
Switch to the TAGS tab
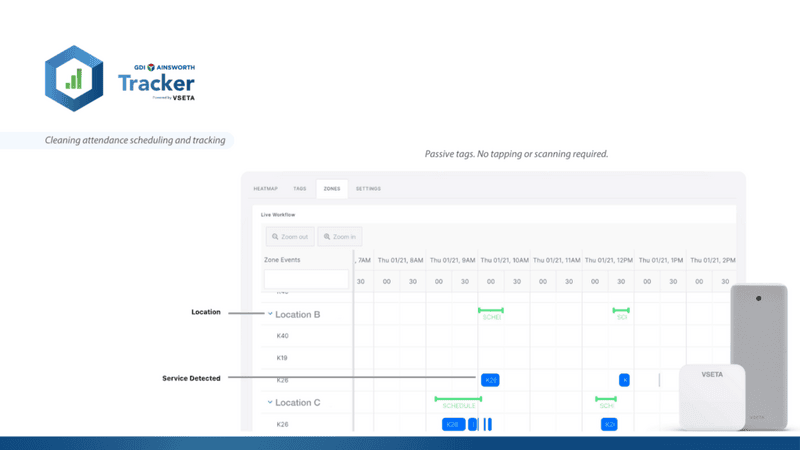299,189
